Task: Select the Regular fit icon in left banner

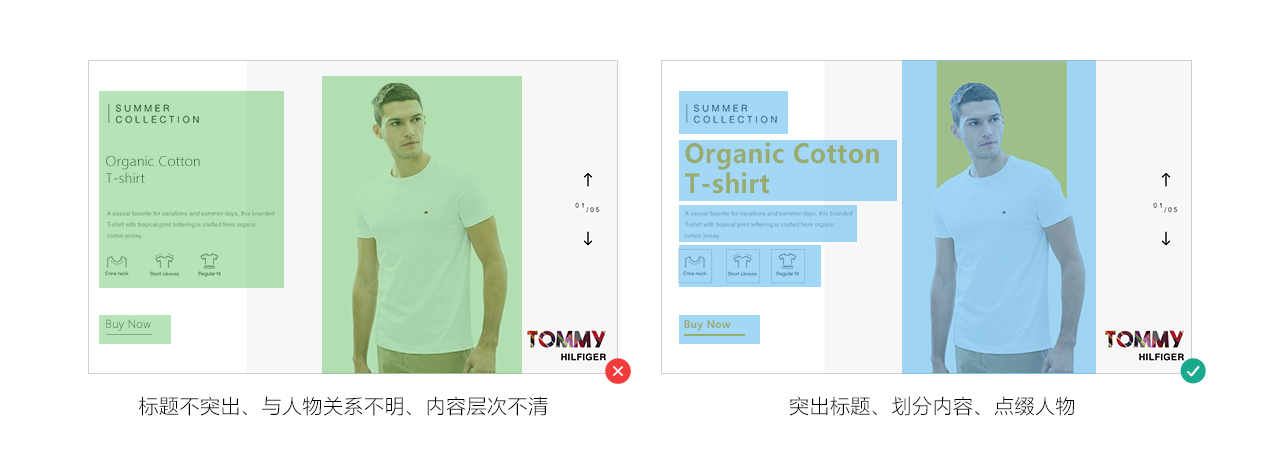Action: (209, 261)
